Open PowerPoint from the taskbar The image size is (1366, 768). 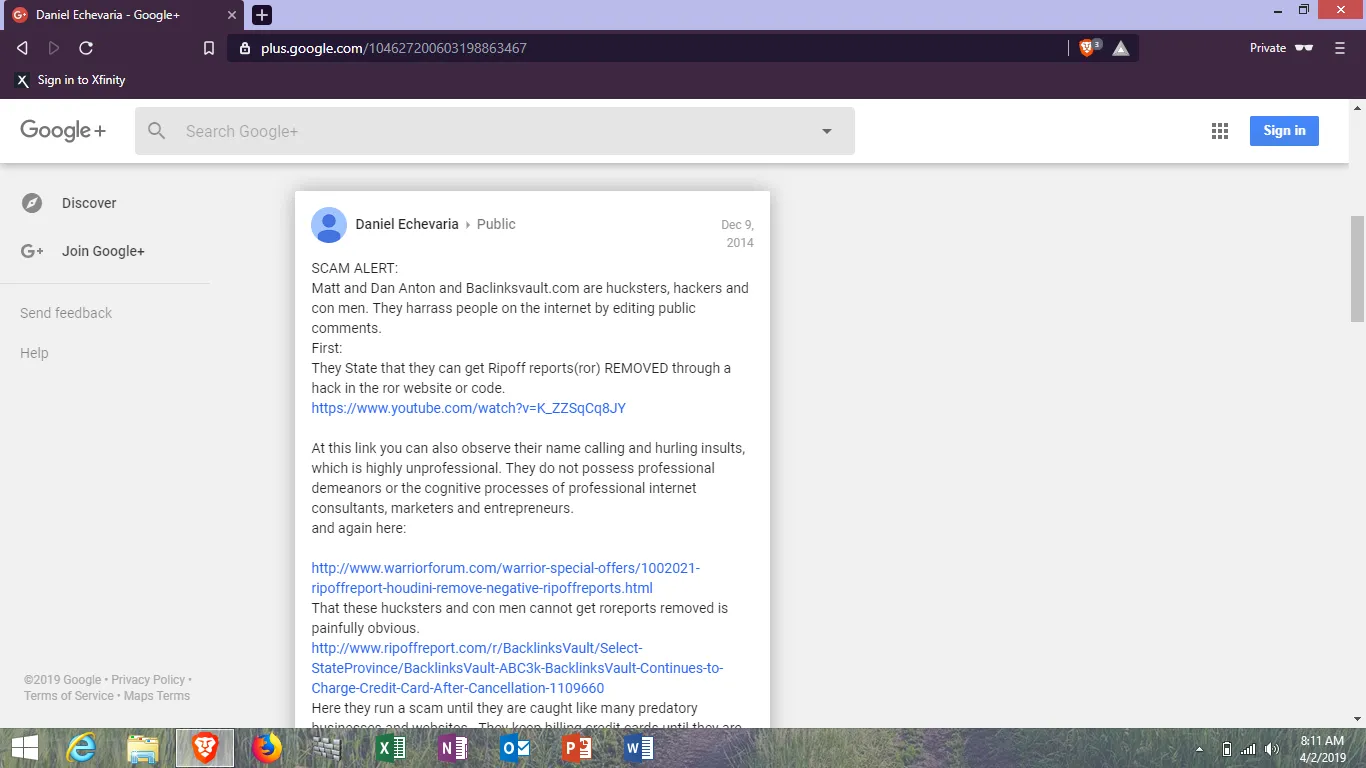577,748
